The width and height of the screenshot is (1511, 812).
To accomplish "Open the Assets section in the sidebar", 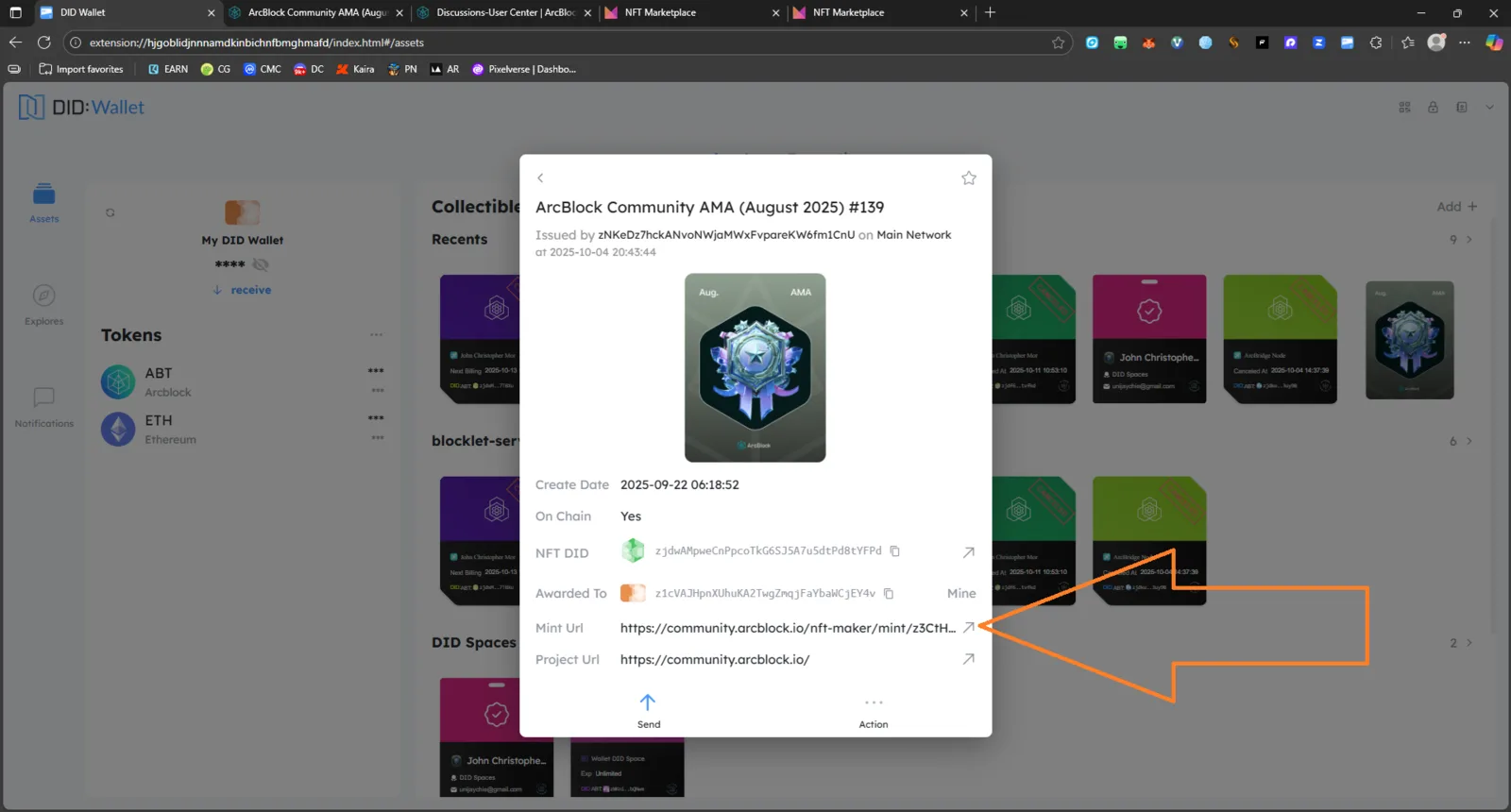I will point(43,203).
